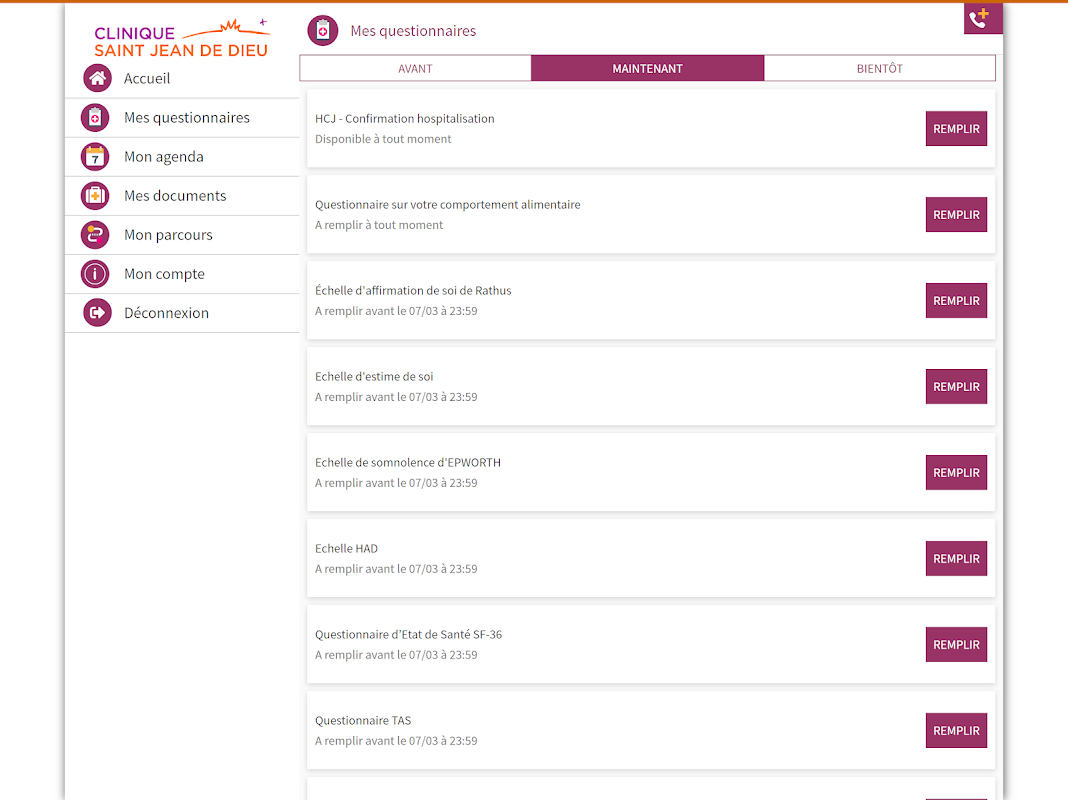Click REMPLIR for Echelle de somnolence d'EPWORTH
The width and height of the screenshot is (1068, 800).
tap(956, 473)
